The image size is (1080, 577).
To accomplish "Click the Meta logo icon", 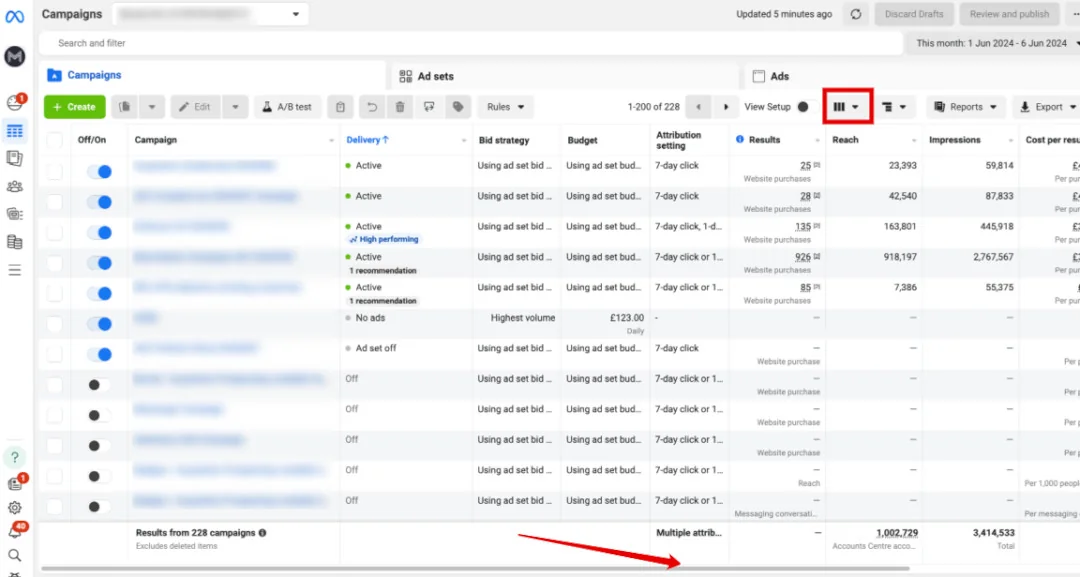I will pyautogui.click(x=14, y=16).
